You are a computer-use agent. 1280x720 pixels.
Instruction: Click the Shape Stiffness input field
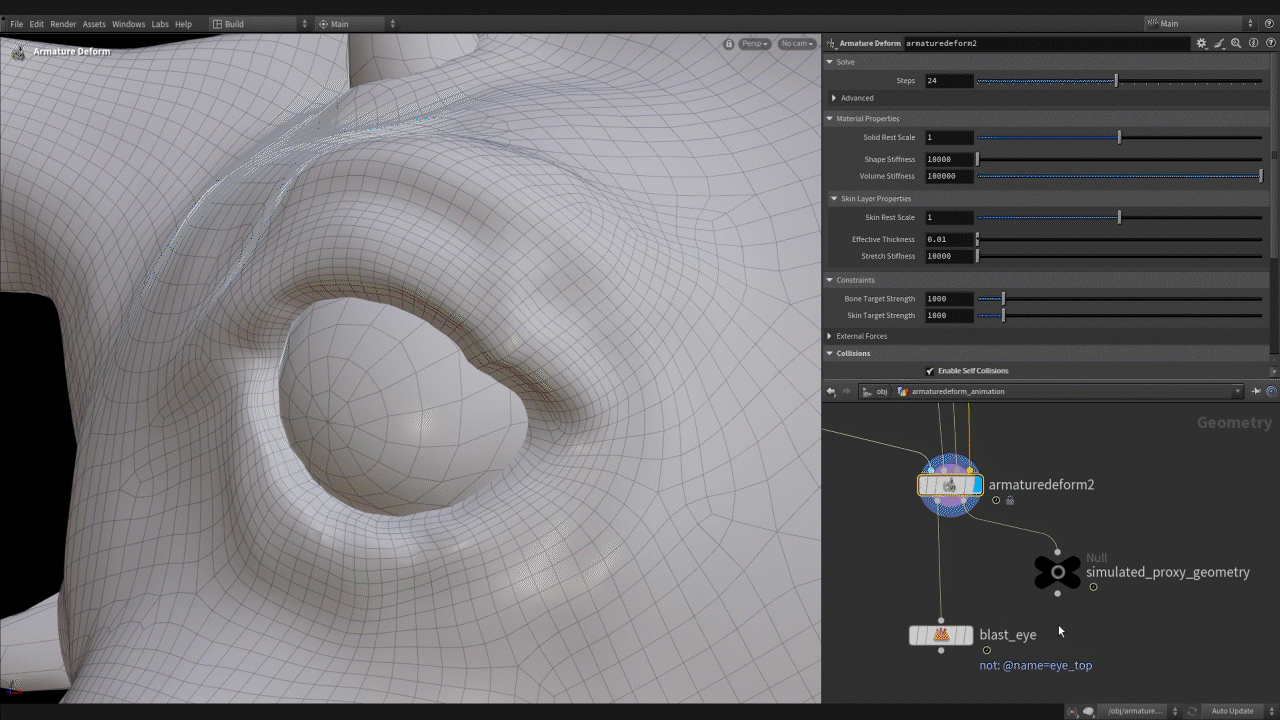pyautogui.click(x=948, y=160)
